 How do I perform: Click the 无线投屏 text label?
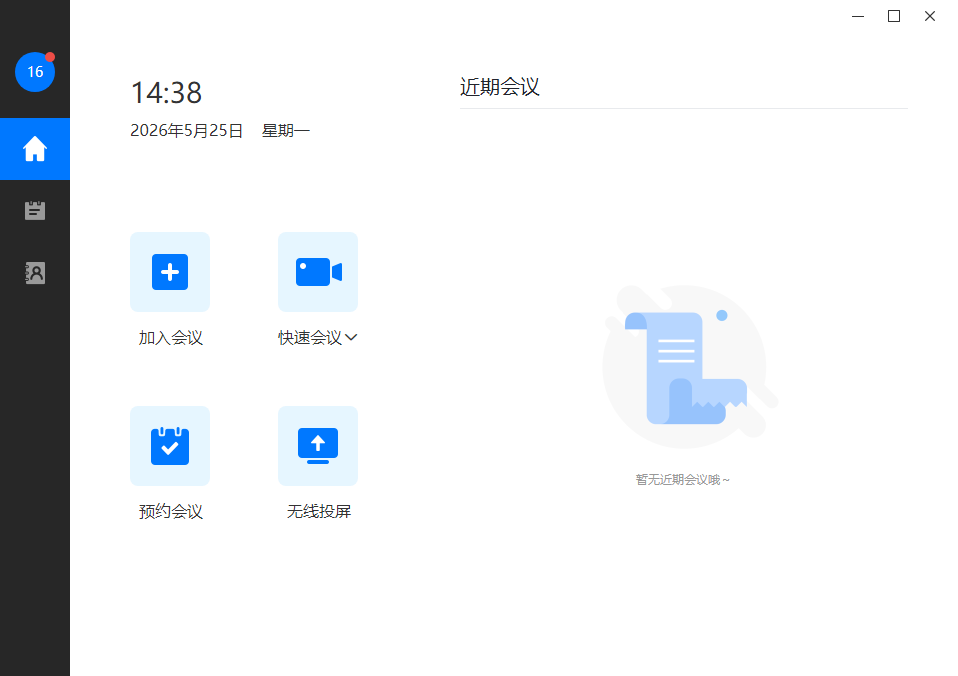pyautogui.click(x=319, y=512)
